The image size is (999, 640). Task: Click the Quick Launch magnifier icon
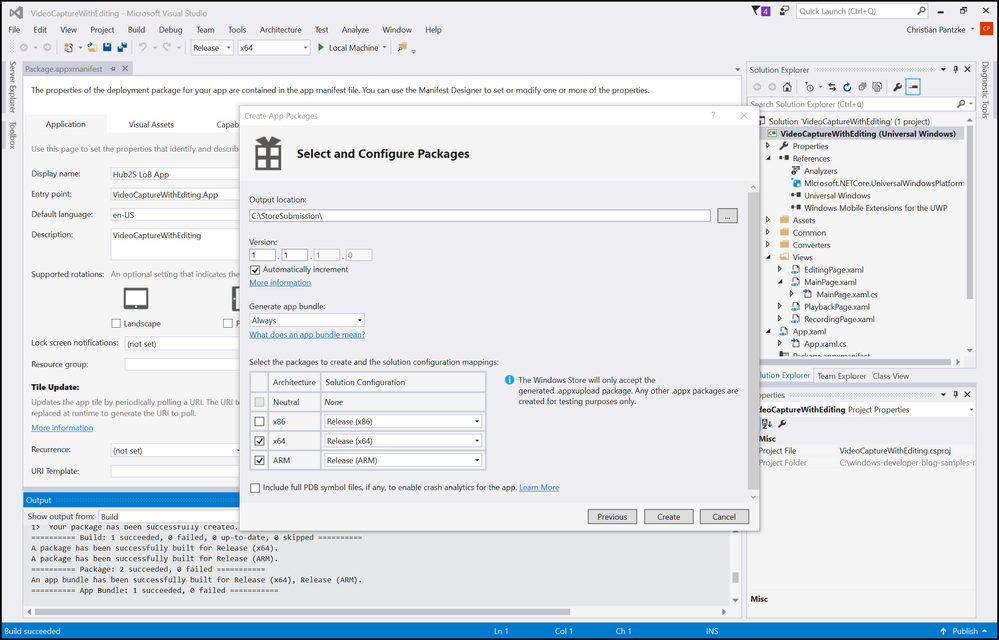click(x=921, y=11)
